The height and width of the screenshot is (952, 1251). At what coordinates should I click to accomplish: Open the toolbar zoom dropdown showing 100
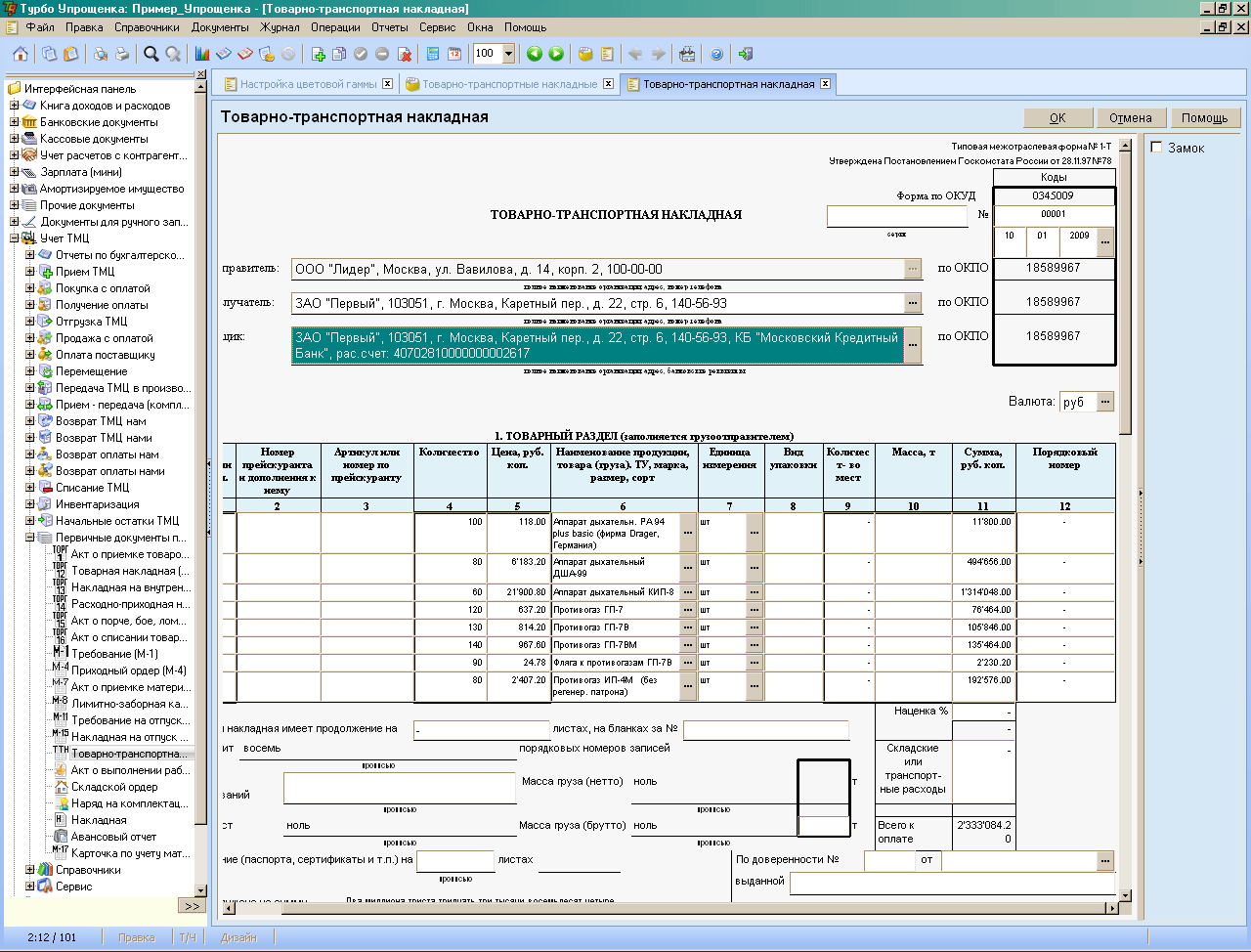tap(508, 55)
